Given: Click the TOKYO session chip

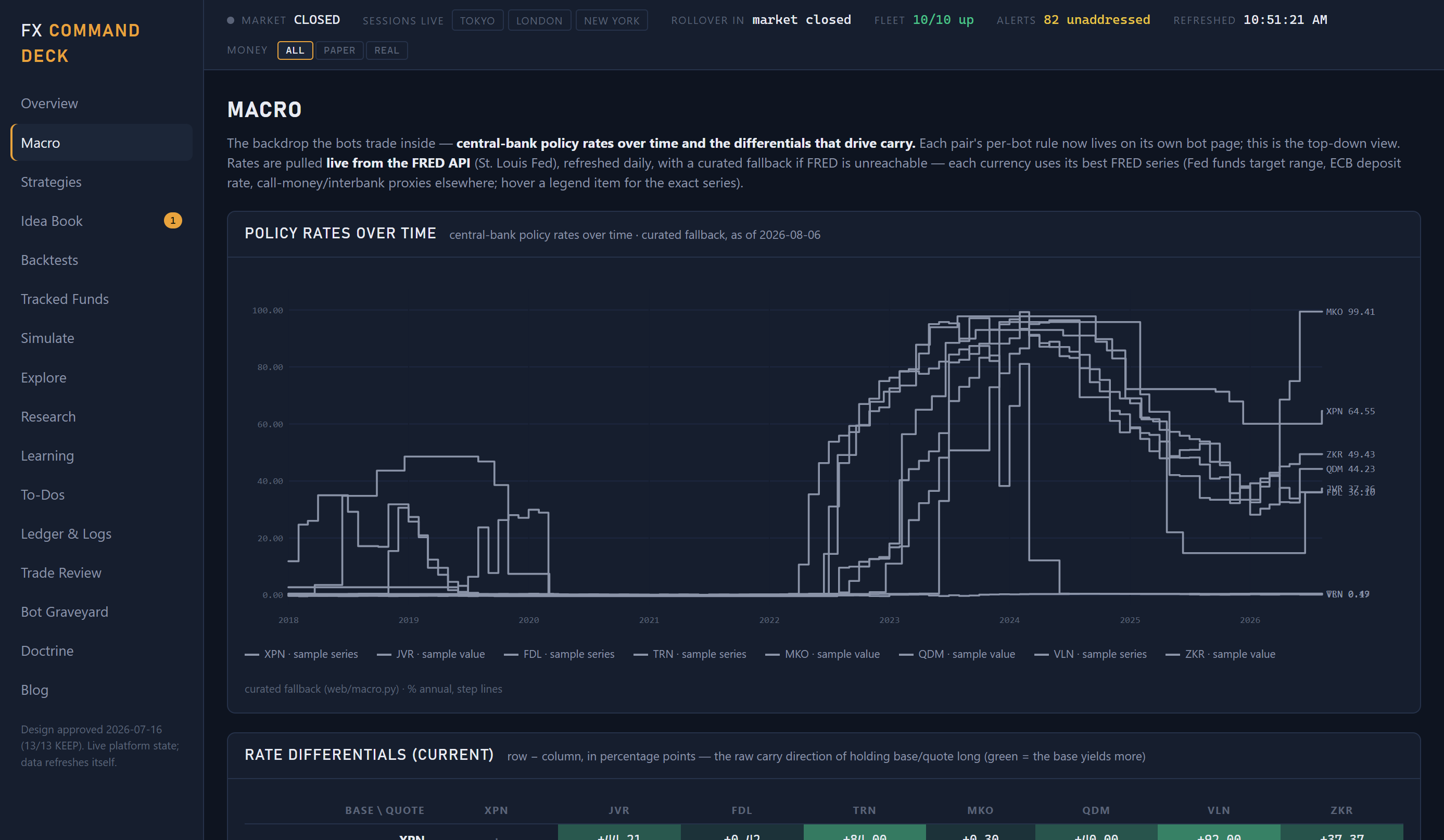Looking at the screenshot, I should 477,21.
